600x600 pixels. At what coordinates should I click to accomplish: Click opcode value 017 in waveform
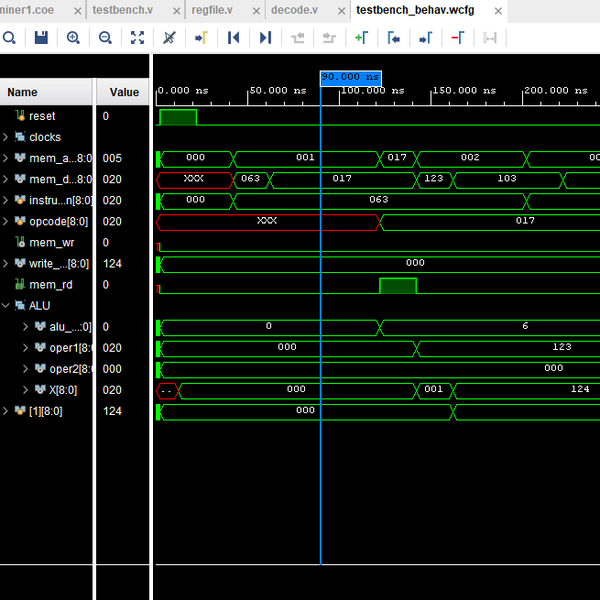click(525, 220)
